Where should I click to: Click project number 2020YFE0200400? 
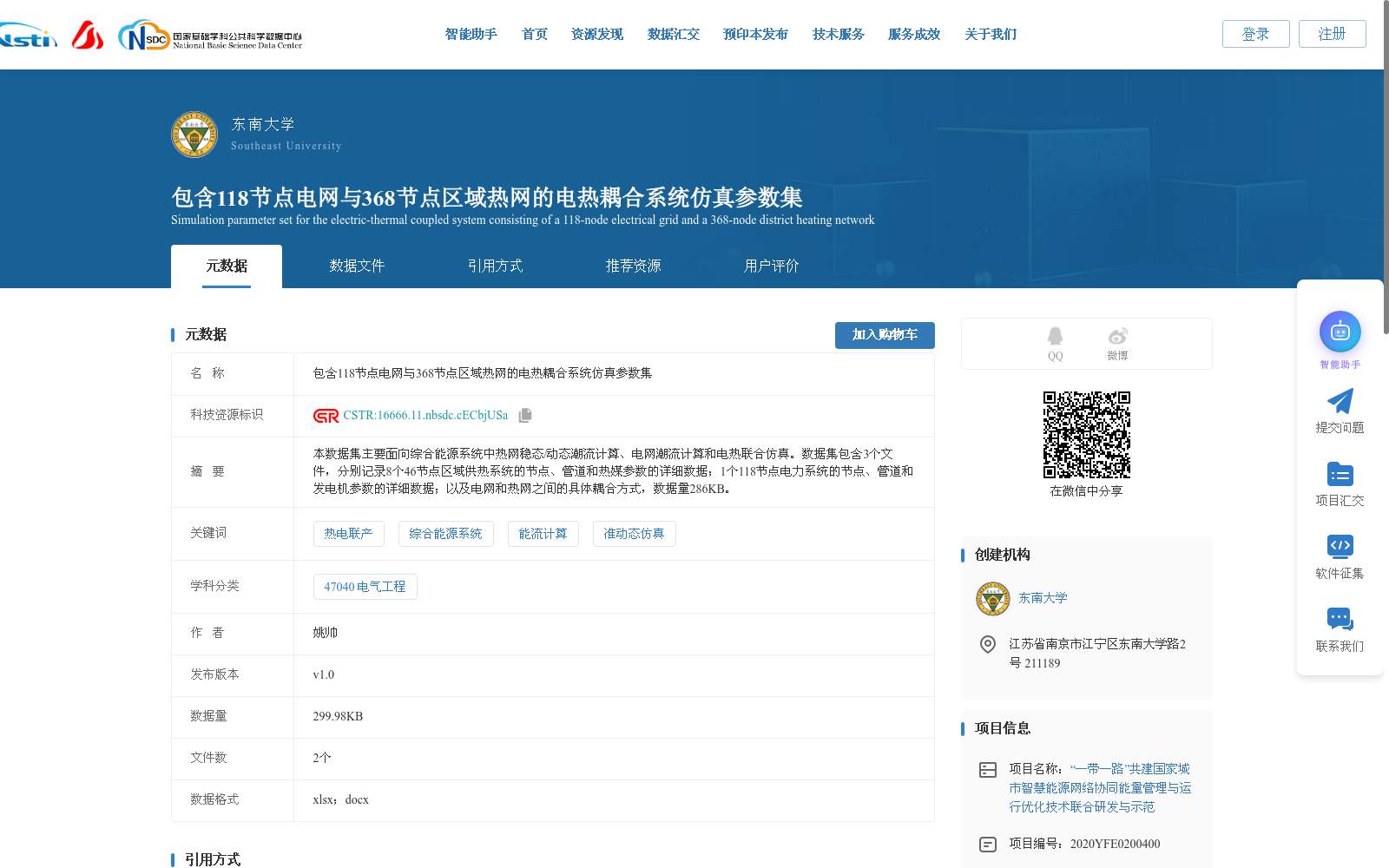1115,844
